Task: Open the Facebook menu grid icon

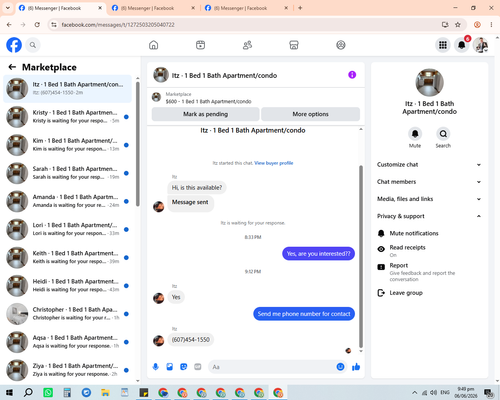Action: (443, 45)
